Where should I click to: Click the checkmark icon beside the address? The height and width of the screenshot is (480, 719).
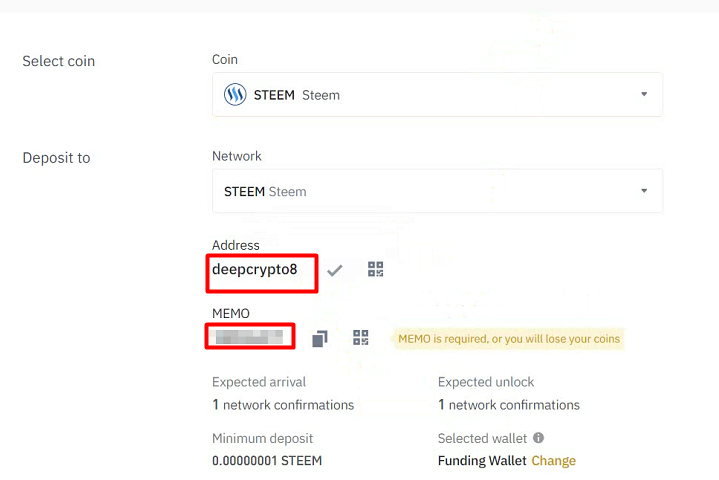pyautogui.click(x=335, y=270)
